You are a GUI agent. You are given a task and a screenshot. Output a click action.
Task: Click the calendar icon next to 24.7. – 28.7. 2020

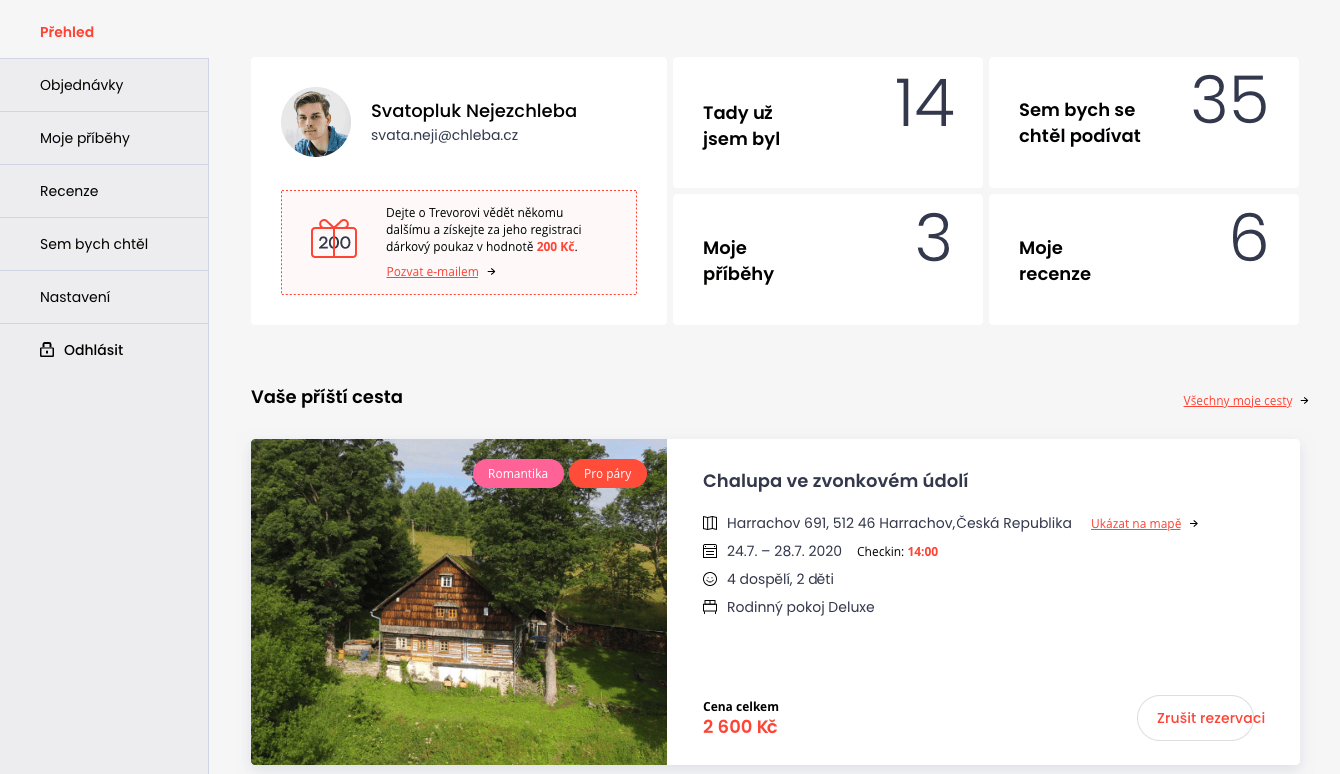(x=710, y=551)
